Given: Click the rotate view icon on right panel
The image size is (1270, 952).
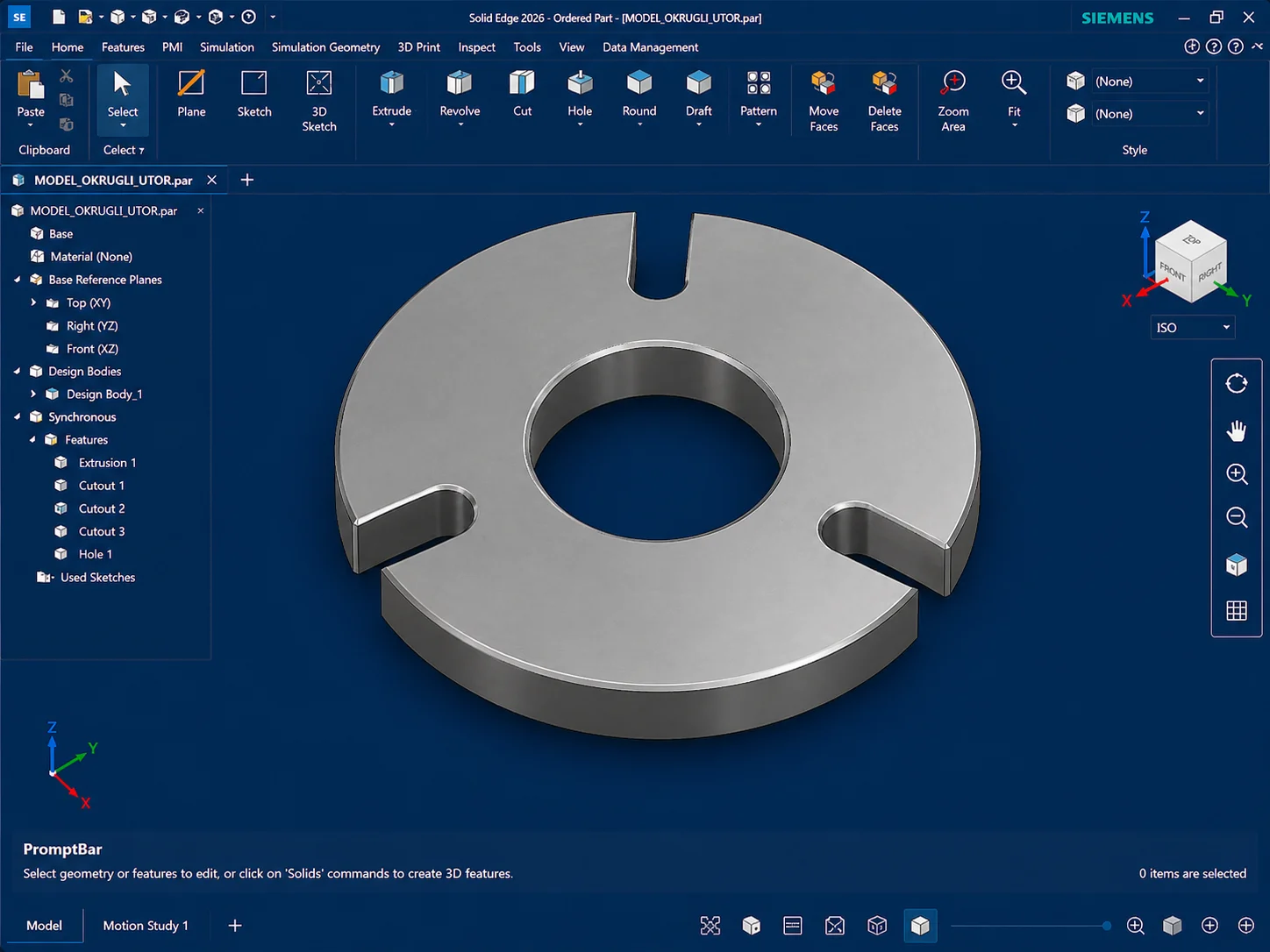Looking at the screenshot, I should click(x=1237, y=384).
